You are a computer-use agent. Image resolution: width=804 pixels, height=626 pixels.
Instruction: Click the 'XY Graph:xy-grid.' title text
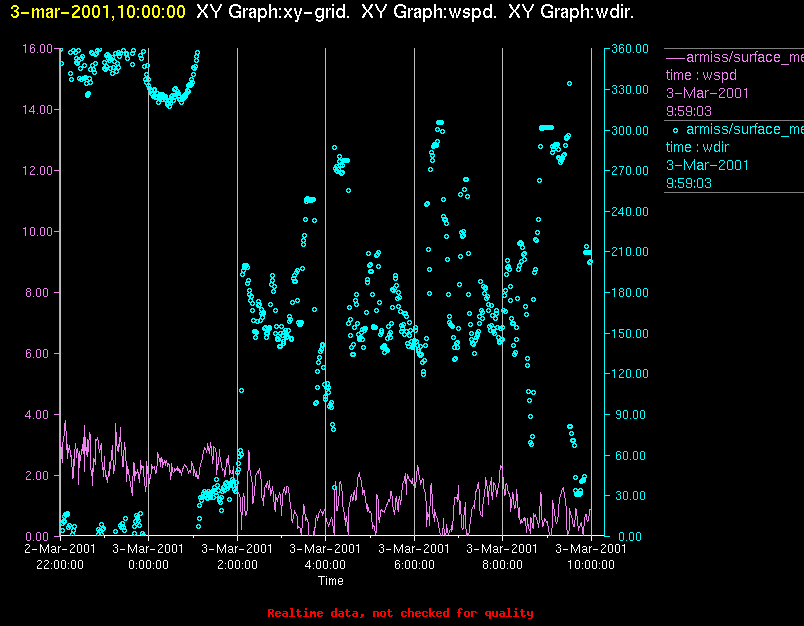tap(273, 12)
